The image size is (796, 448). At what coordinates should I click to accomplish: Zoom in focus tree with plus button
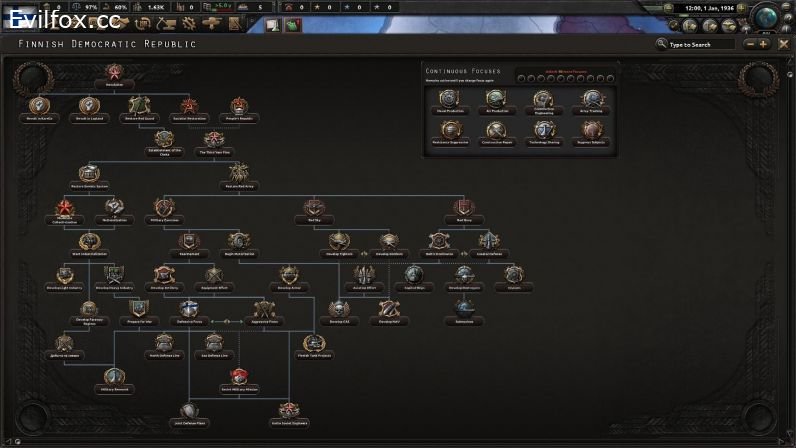tap(765, 44)
